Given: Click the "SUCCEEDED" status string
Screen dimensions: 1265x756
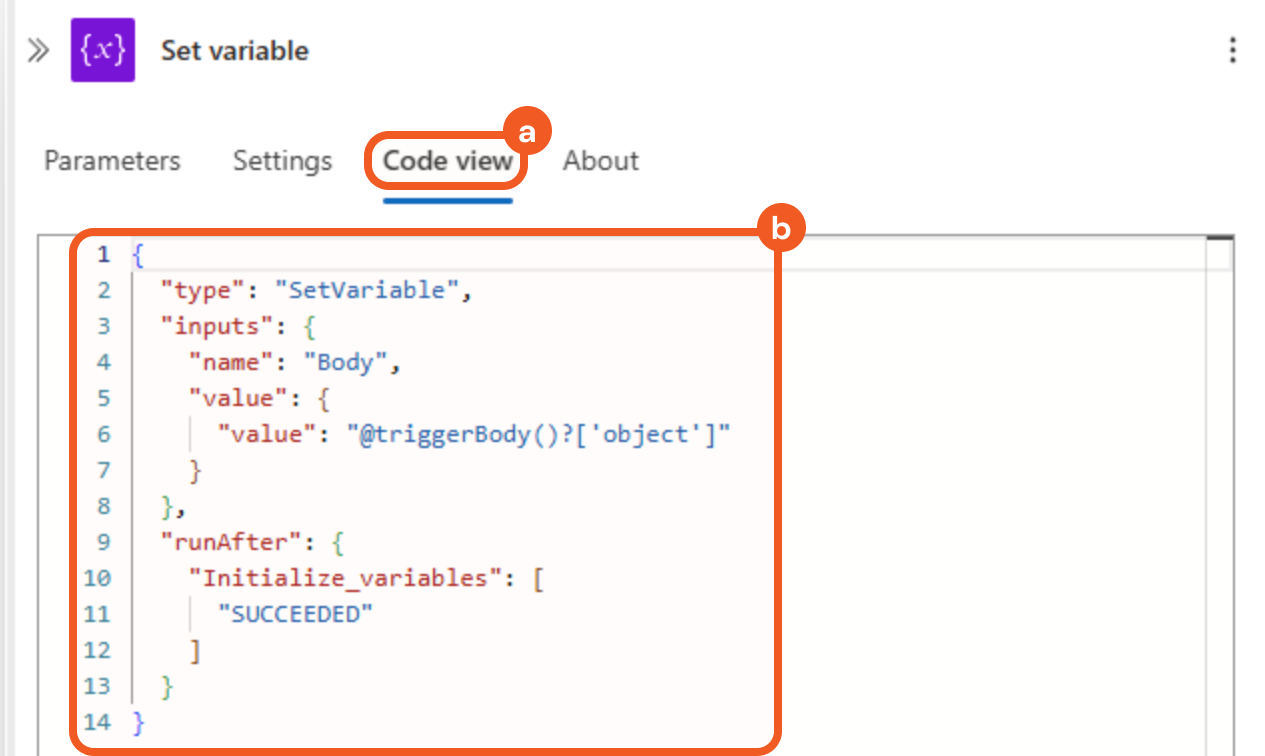Looking at the screenshot, I should 294,614.
